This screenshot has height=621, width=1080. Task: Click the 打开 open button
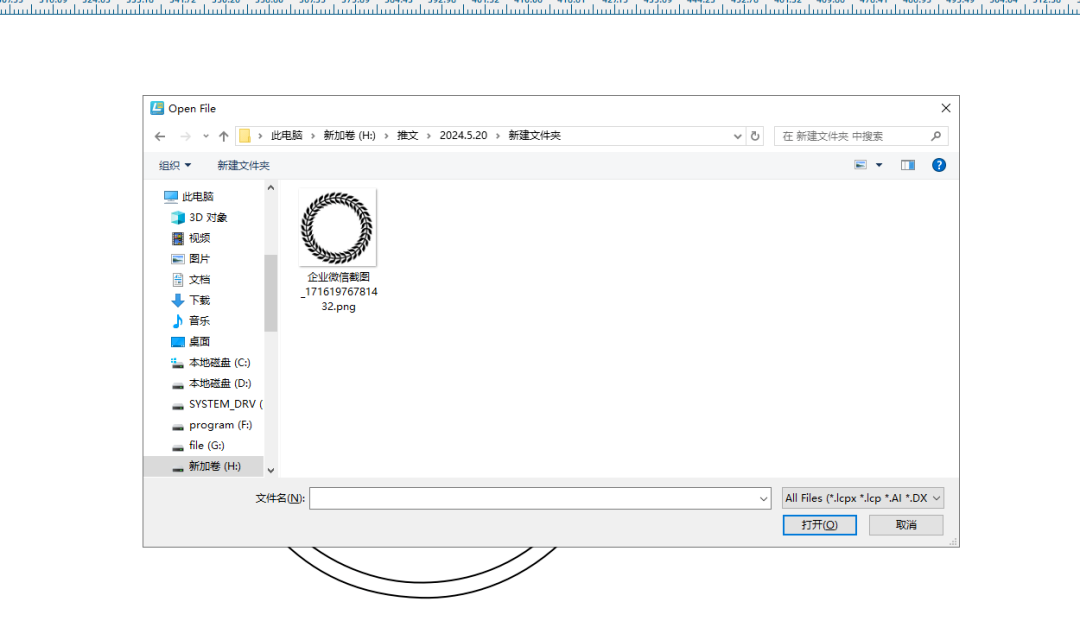(x=819, y=525)
